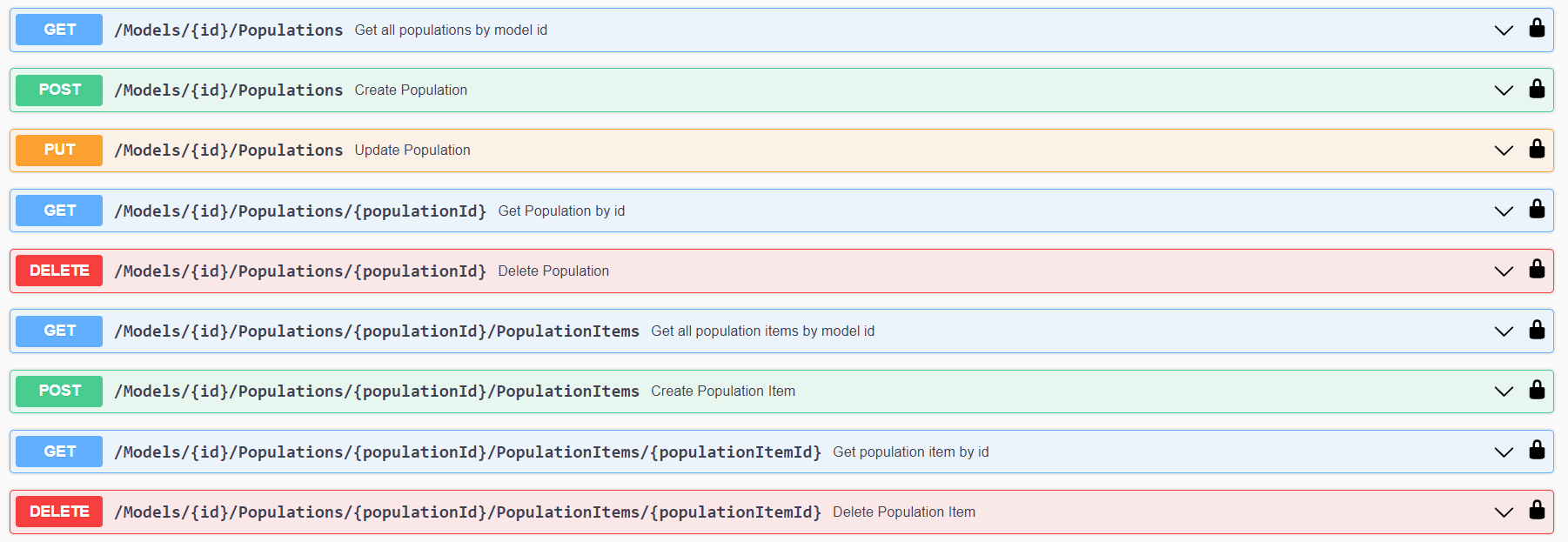The image size is (1568, 542).
Task: Click lock icon on Get population item by id row
Action: click(x=1537, y=450)
